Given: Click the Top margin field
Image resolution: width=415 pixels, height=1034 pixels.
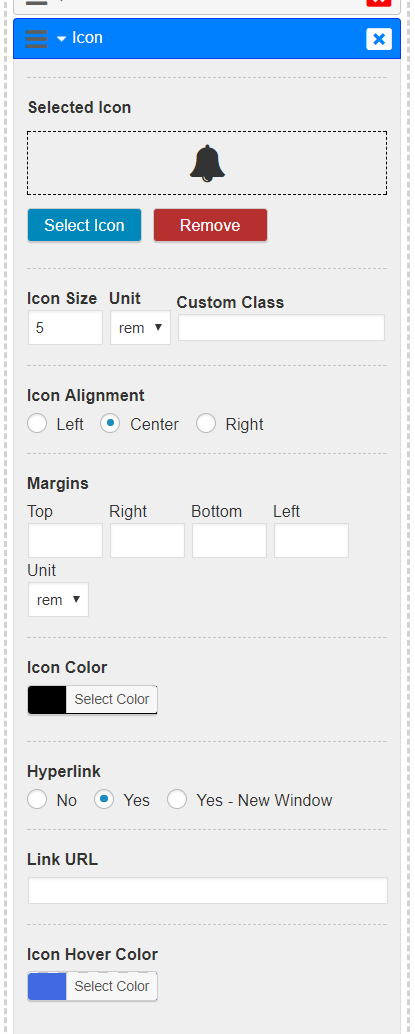Looking at the screenshot, I should [65, 541].
